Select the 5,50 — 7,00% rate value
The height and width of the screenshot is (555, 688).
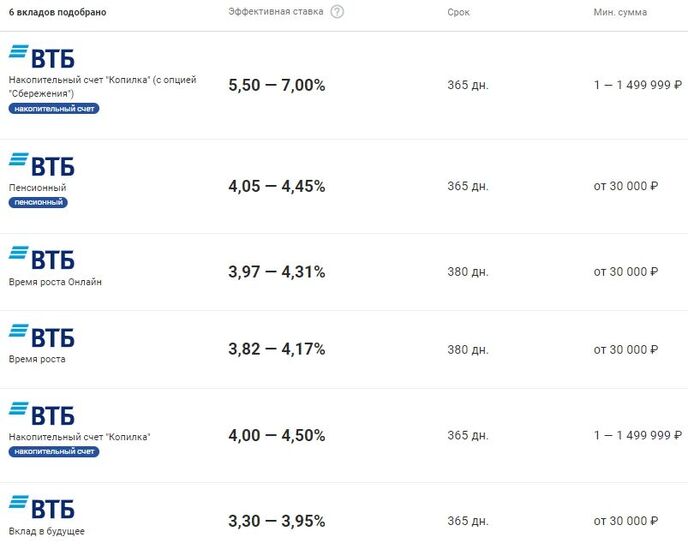point(277,85)
